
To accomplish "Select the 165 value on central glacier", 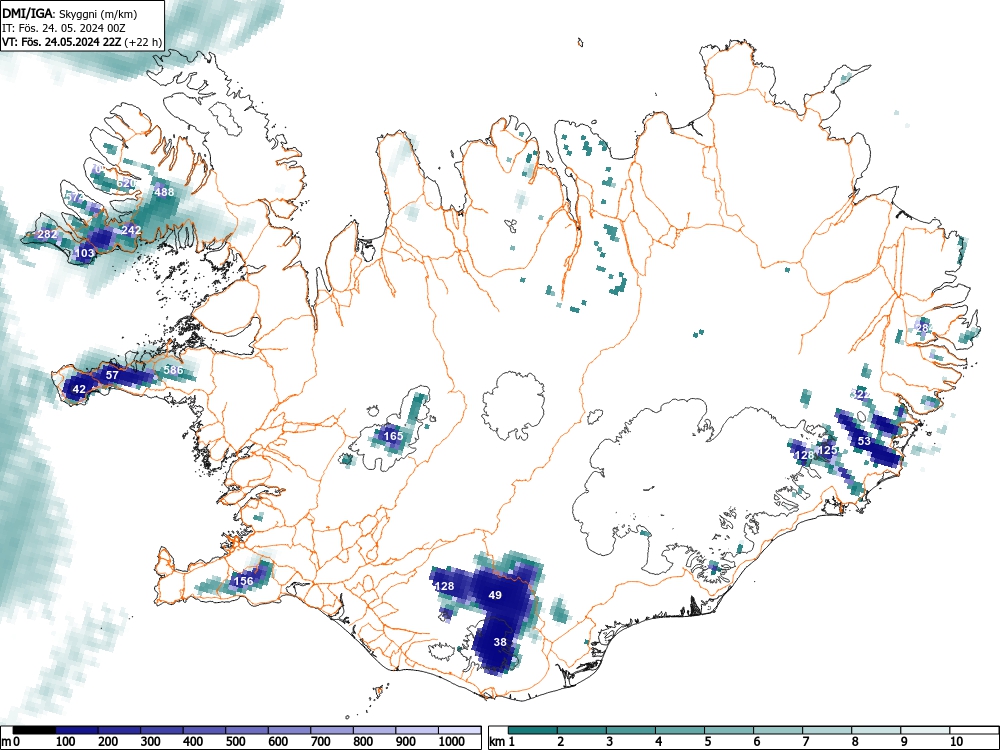I will click(x=393, y=436).
